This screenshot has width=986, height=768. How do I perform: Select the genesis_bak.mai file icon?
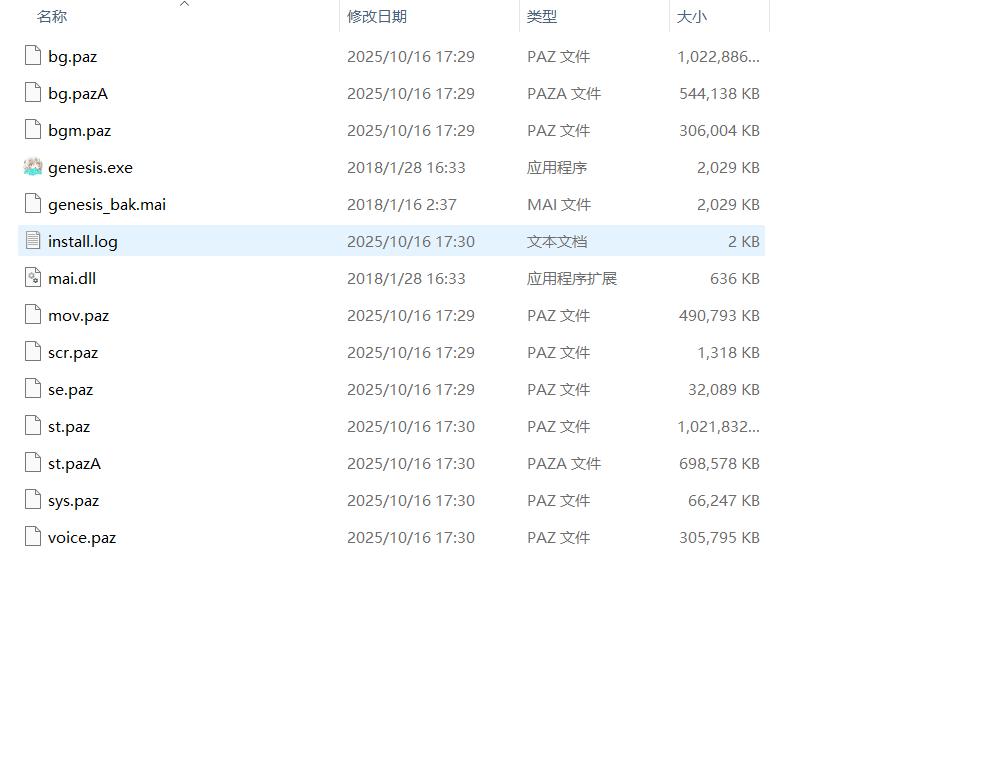(x=33, y=205)
